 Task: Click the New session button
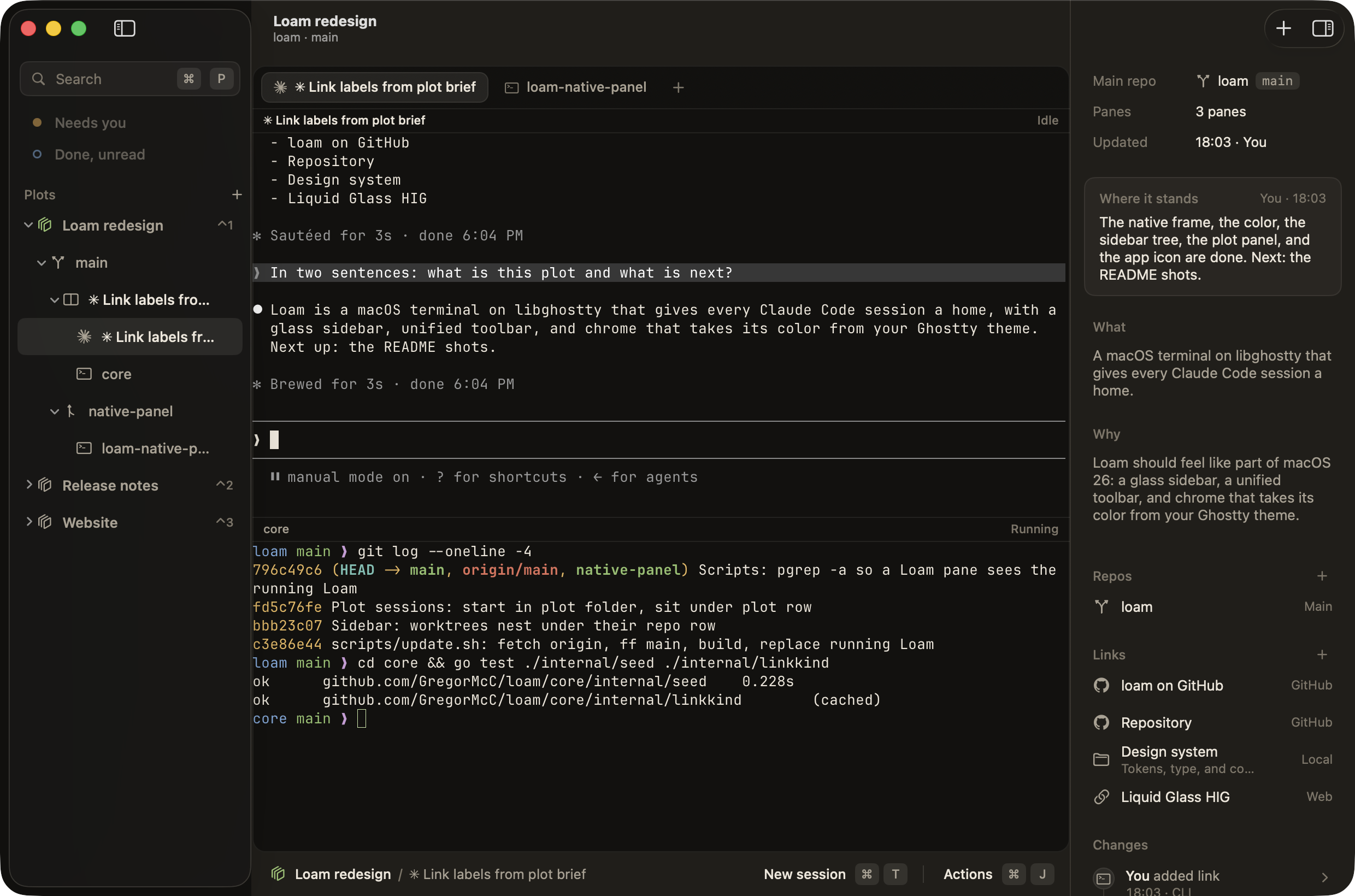coord(834,874)
